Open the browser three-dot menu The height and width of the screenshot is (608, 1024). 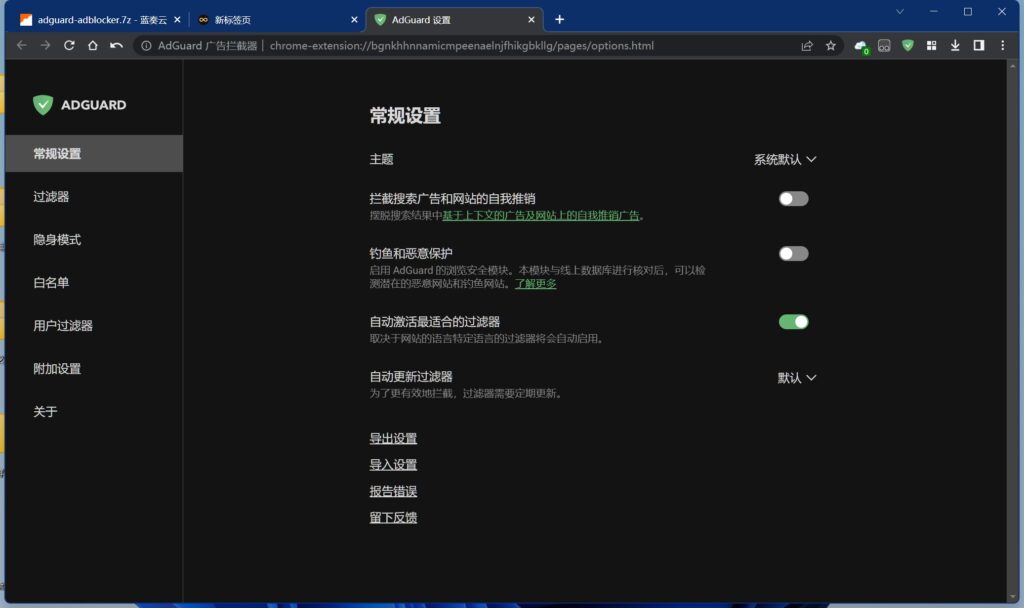(1002, 46)
